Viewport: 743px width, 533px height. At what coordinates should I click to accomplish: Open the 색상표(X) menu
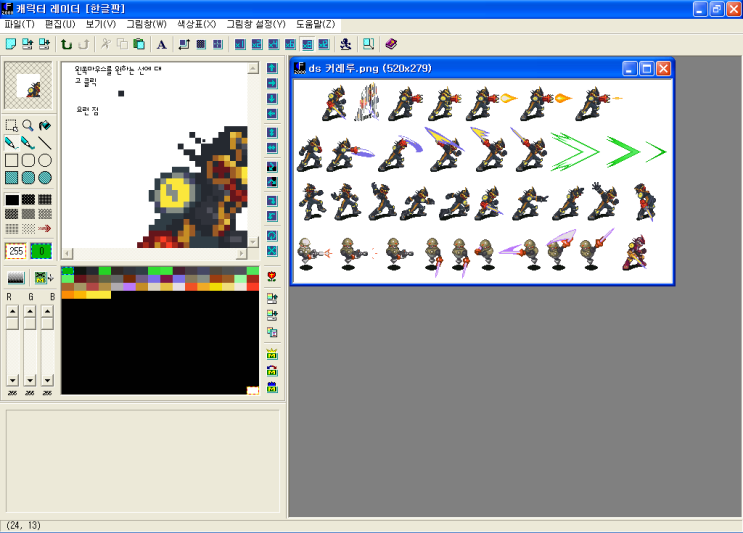click(197, 24)
